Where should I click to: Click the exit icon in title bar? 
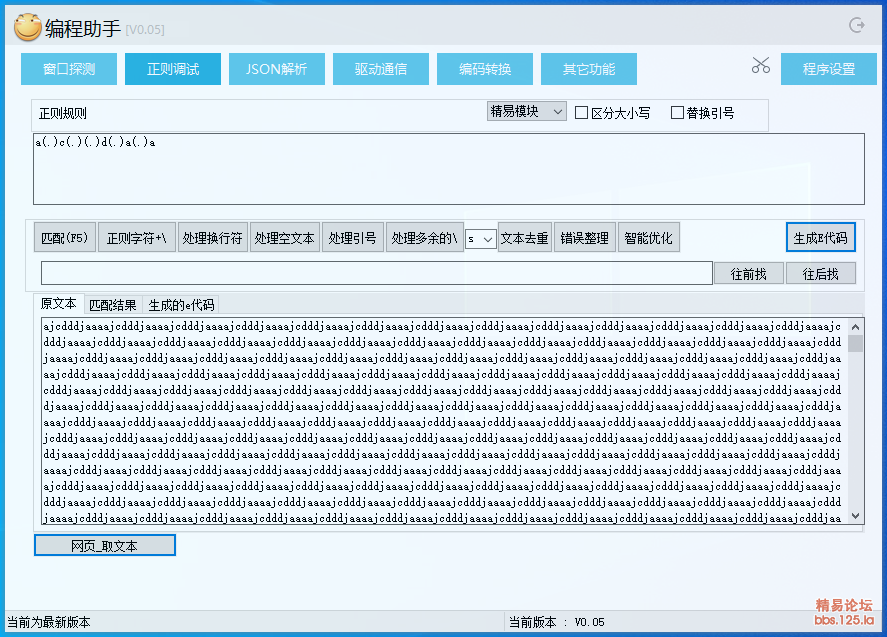pos(856,26)
